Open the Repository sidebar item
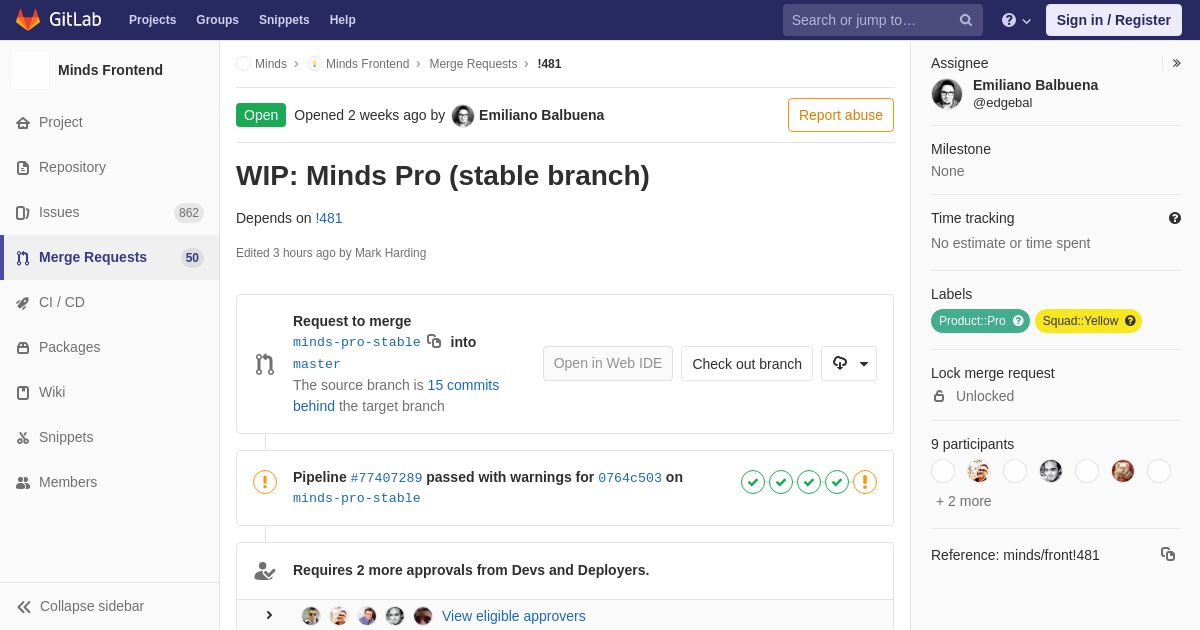This screenshot has width=1200, height=630. (110, 167)
